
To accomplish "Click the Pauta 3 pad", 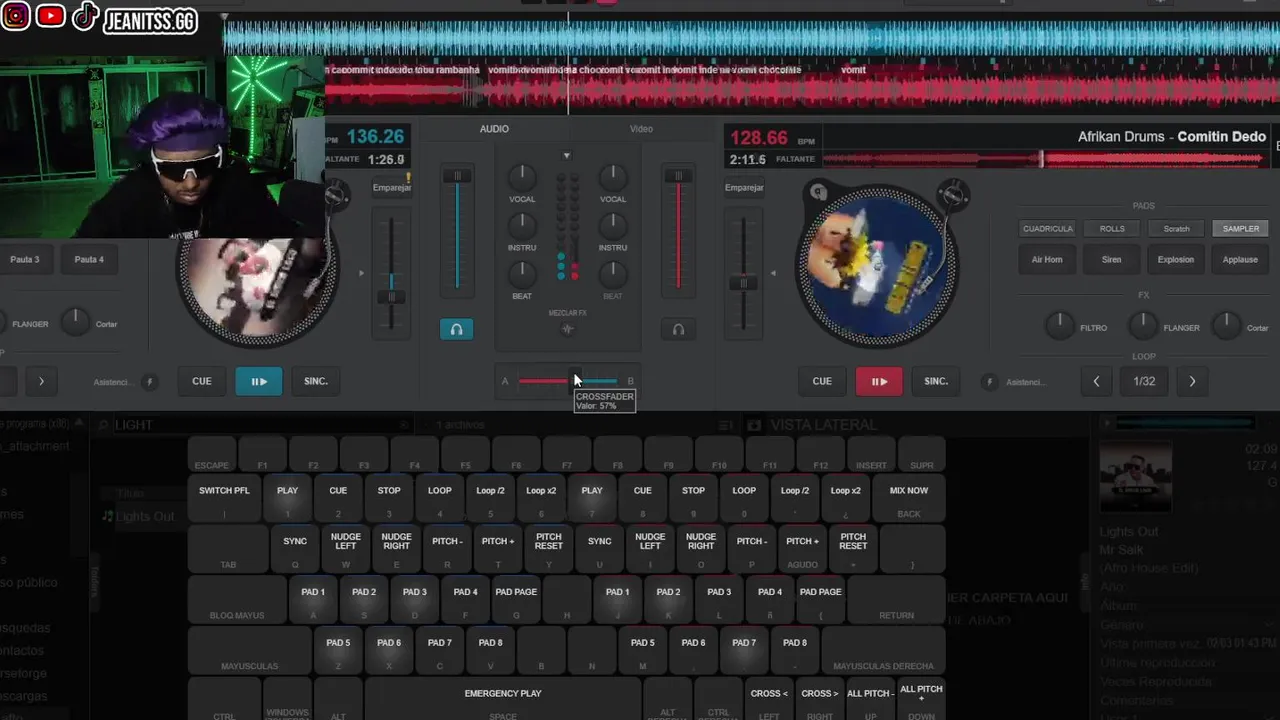I will [x=25, y=260].
